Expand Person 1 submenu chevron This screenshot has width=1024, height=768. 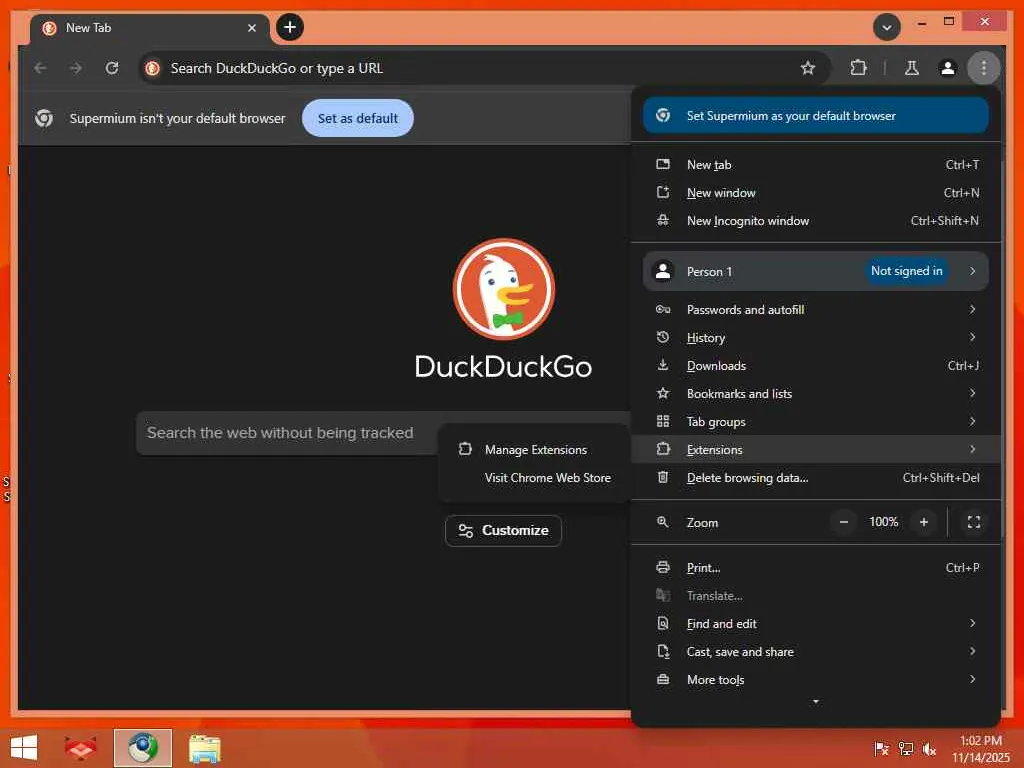tap(972, 271)
